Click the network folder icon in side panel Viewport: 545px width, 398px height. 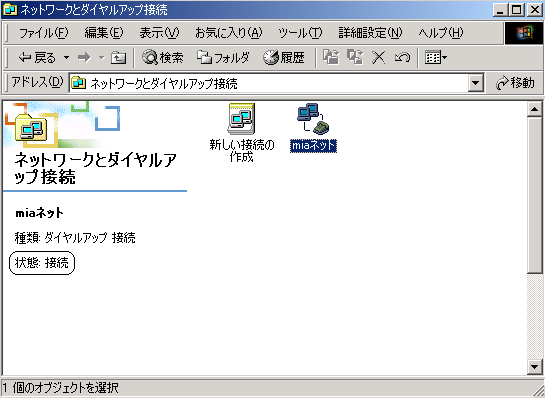coord(31,128)
